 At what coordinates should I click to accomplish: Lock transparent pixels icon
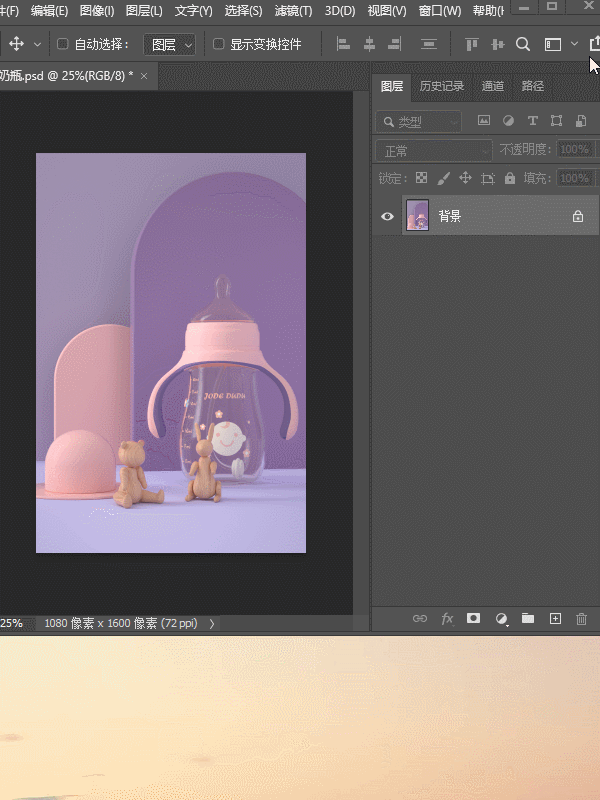click(x=421, y=178)
